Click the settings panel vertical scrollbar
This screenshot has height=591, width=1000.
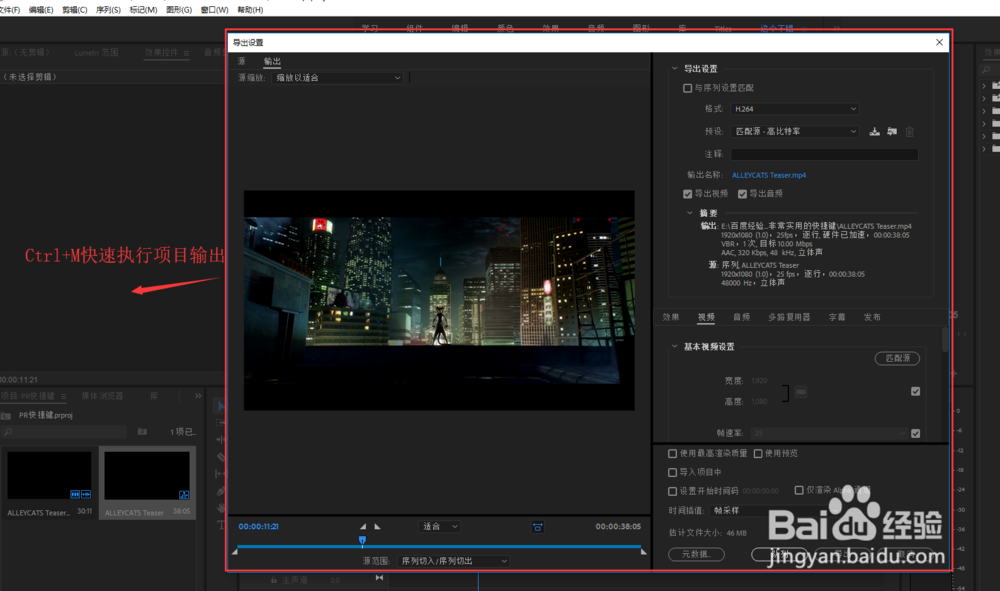click(945, 340)
